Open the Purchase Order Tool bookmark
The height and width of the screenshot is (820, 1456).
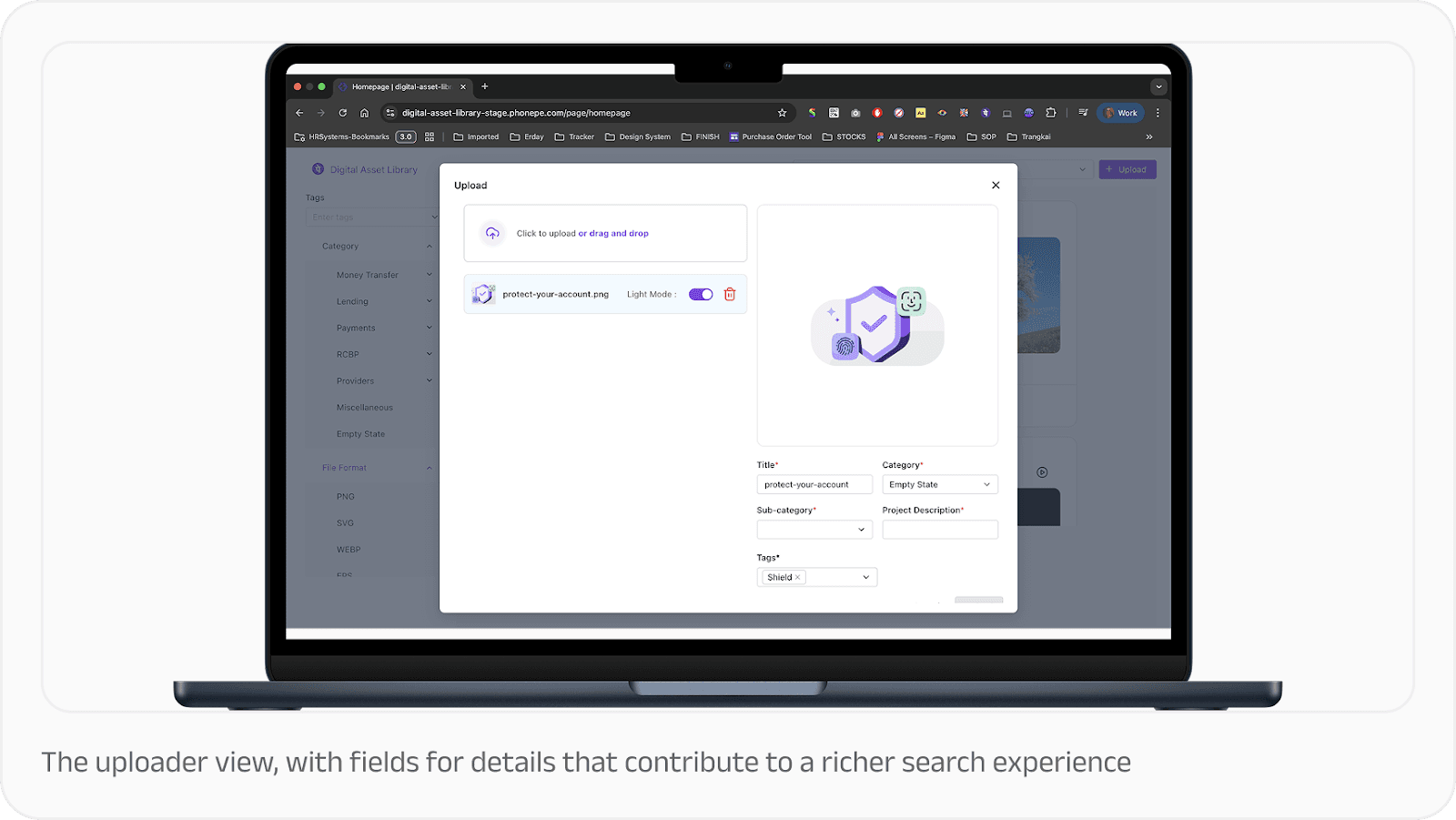tap(771, 137)
